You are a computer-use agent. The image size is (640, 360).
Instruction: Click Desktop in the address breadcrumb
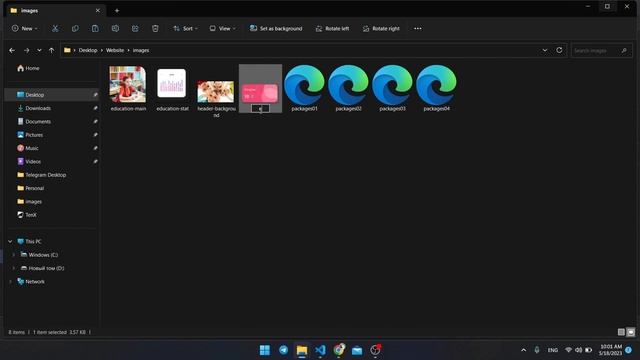click(88, 50)
